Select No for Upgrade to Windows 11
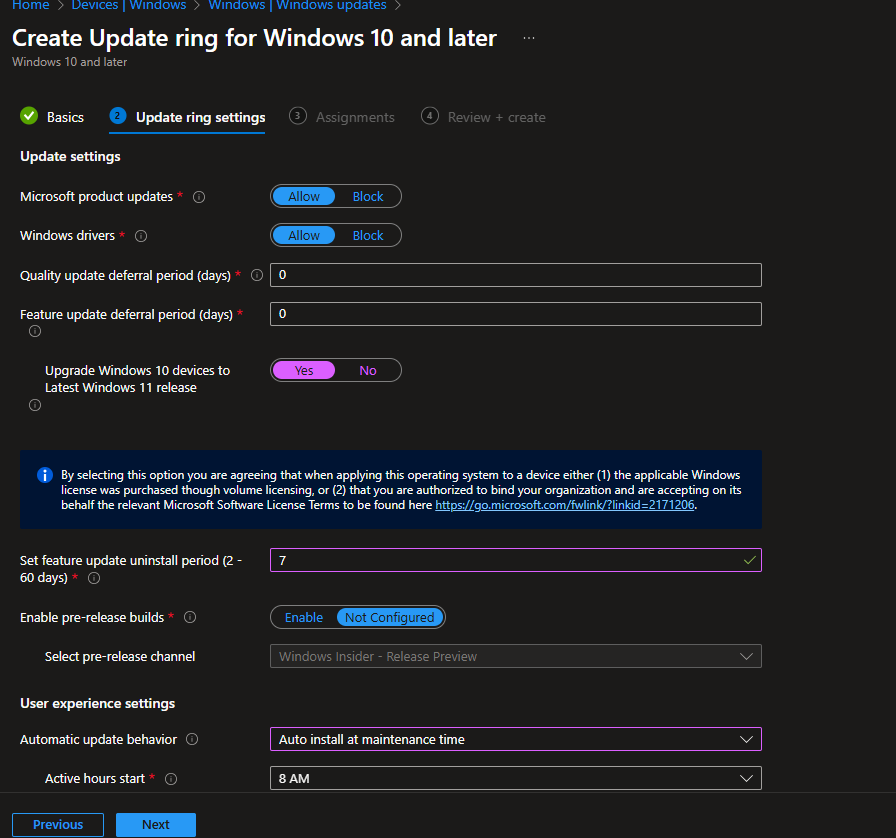The image size is (896, 838). click(x=368, y=371)
